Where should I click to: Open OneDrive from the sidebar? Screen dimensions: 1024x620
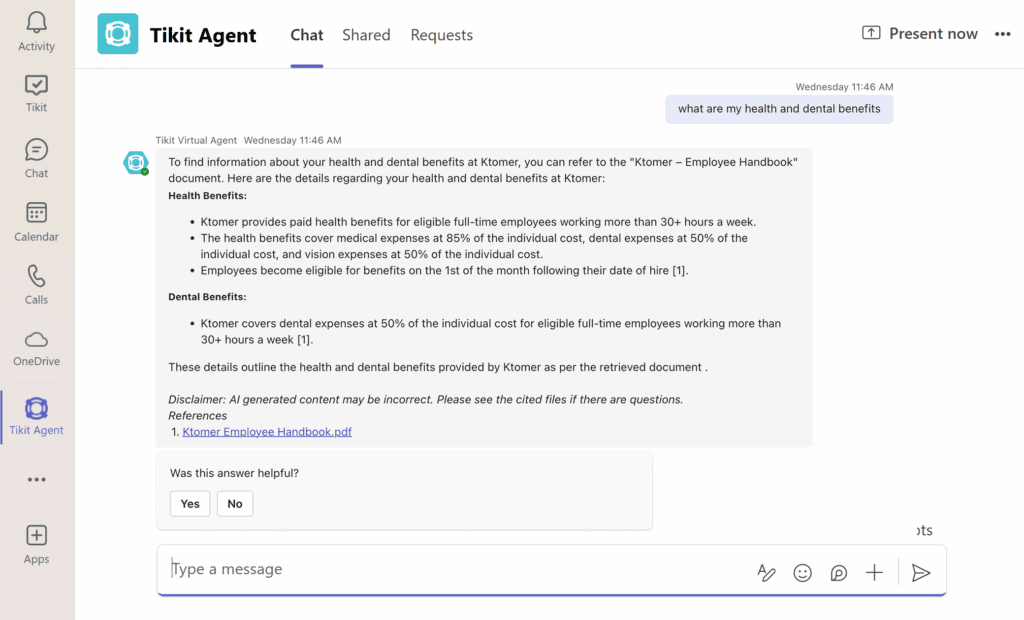coord(36,348)
